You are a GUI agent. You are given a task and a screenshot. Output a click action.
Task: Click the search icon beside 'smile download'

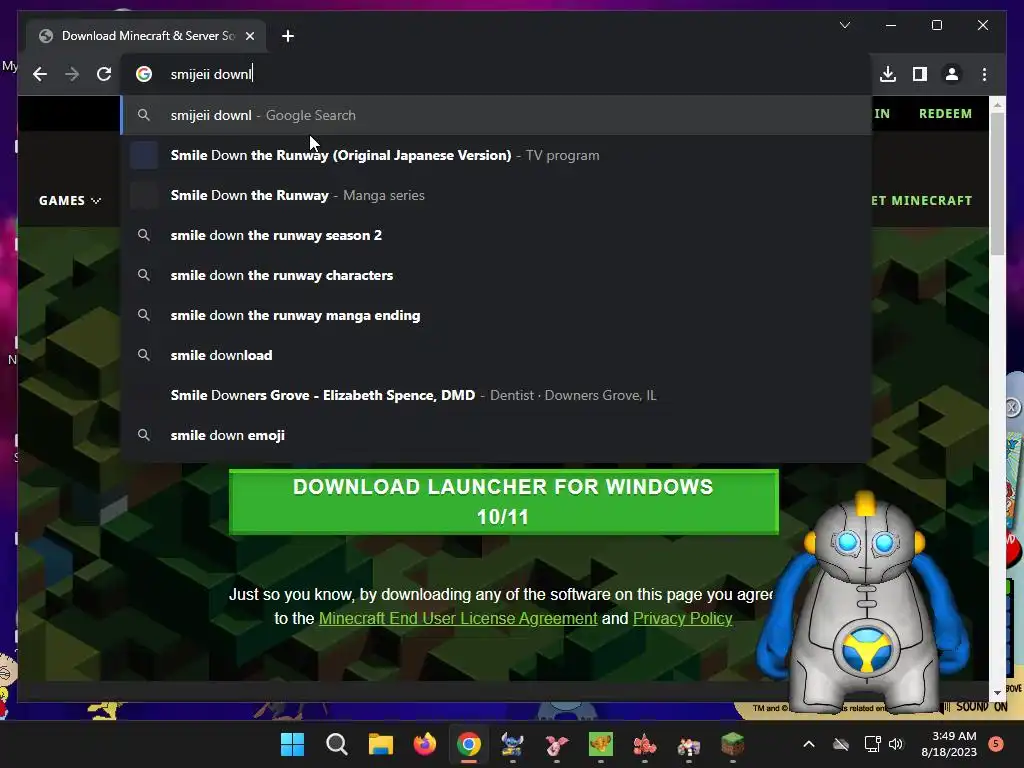[x=144, y=355]
